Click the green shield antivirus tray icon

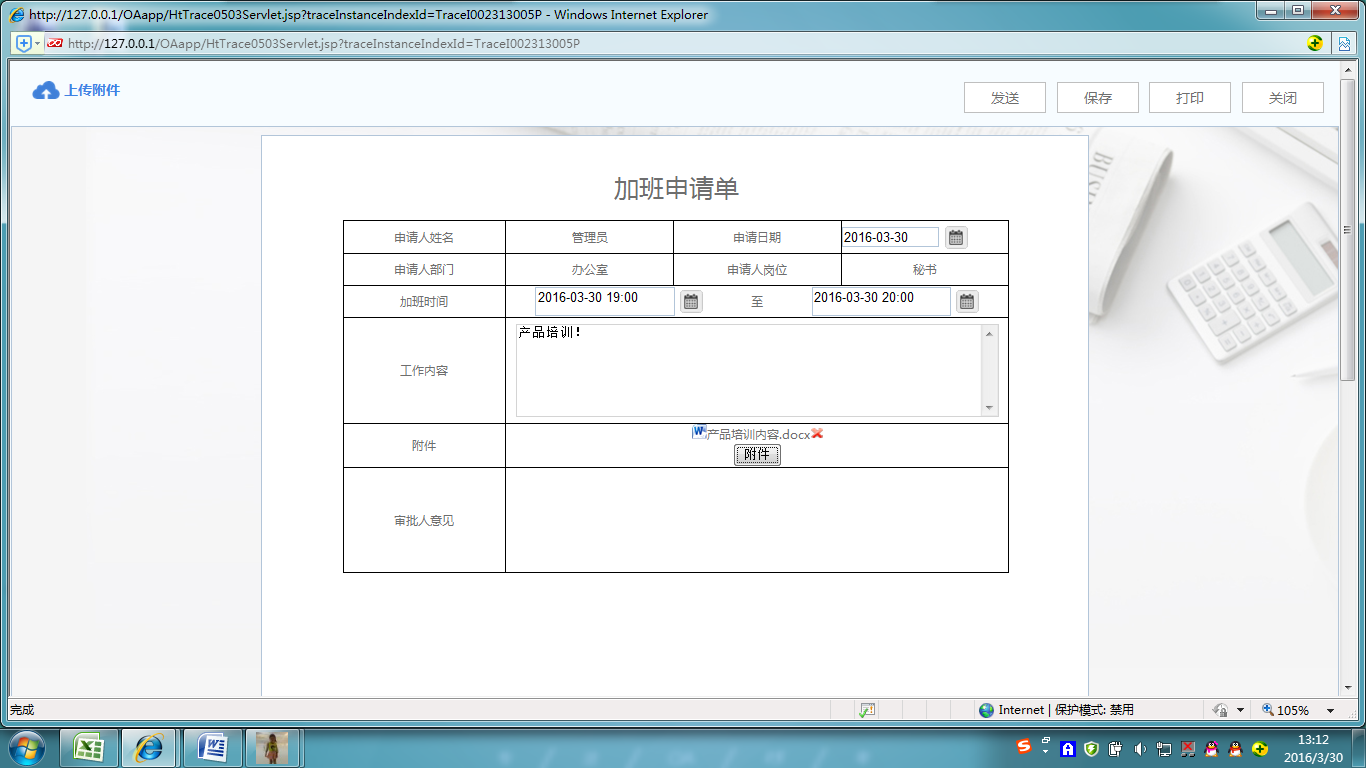click(1089, 748)
